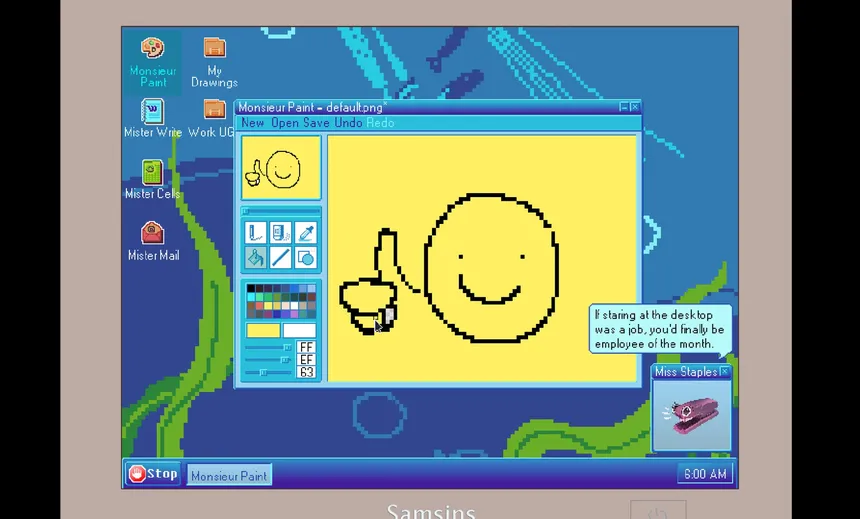Click Open in the paint menu
The width and height of the screenshot is (860, 519).
click(285, 123)
